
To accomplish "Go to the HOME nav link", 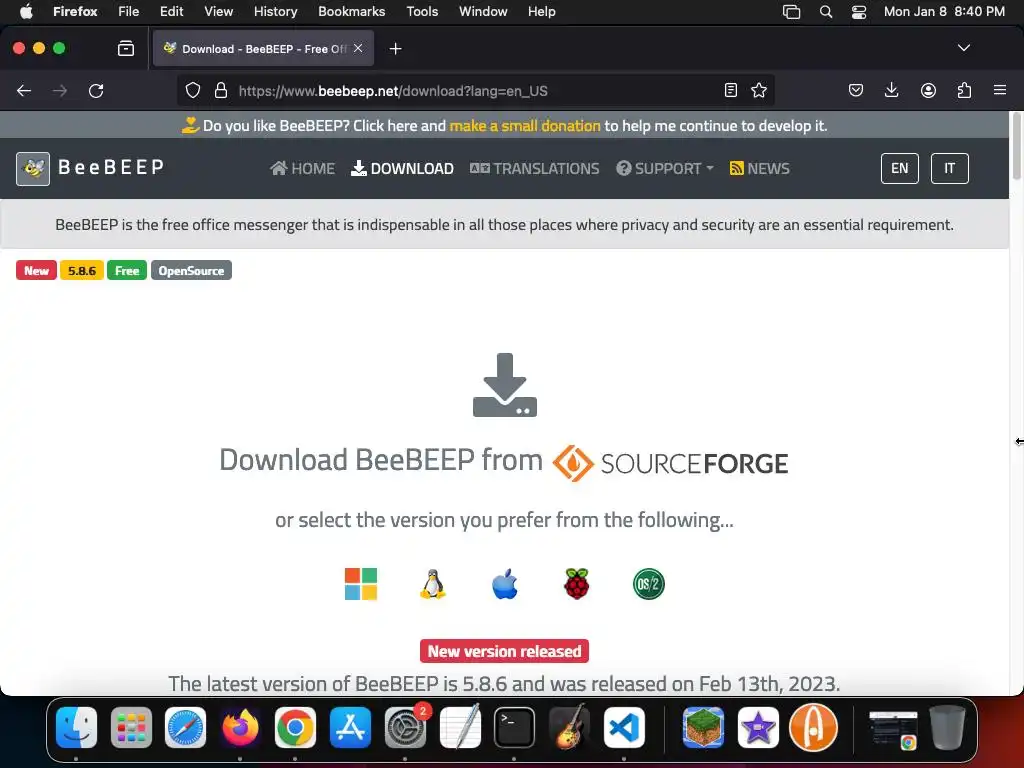I will [302, 168].
